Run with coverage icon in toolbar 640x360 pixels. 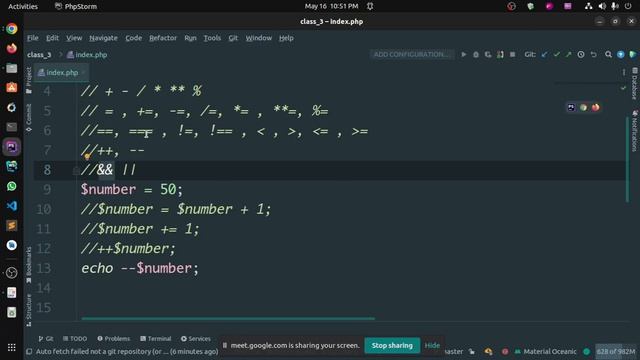[x=488, y=54]
